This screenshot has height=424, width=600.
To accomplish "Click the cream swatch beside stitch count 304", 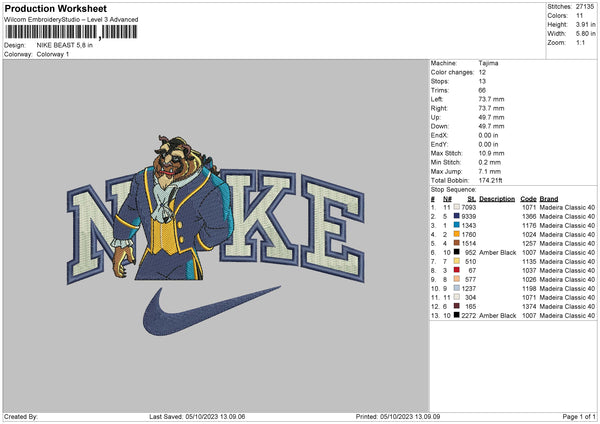I will point(457,297).
